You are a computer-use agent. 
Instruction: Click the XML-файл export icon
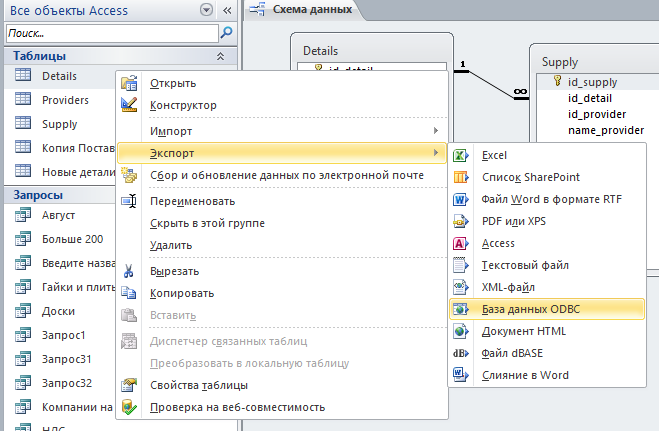tap(461, 287)
